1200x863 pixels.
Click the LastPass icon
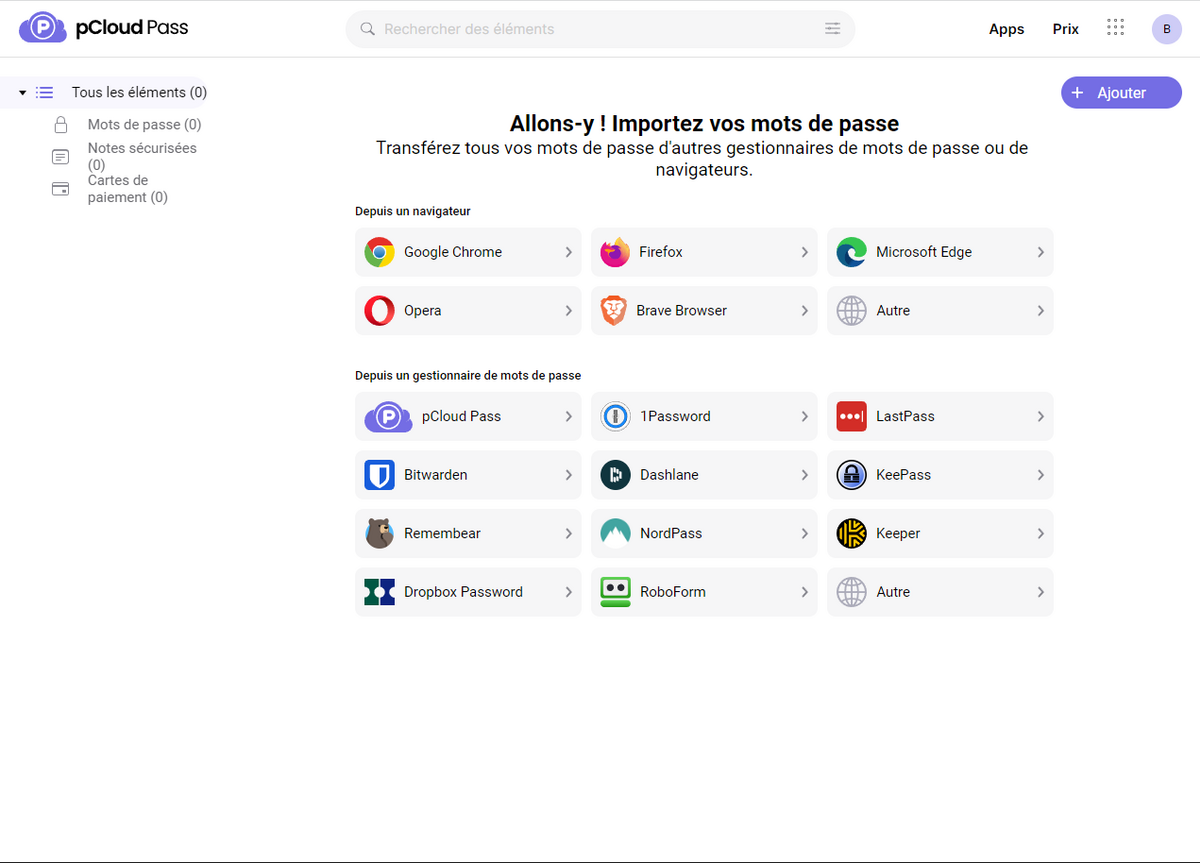[851, 416]
